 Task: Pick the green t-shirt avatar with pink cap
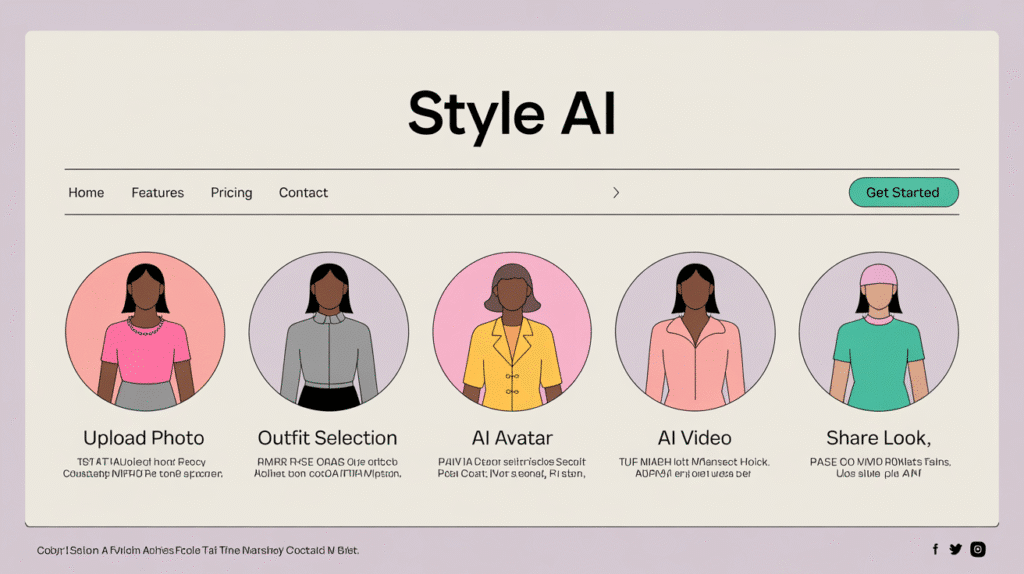(878, 331)
